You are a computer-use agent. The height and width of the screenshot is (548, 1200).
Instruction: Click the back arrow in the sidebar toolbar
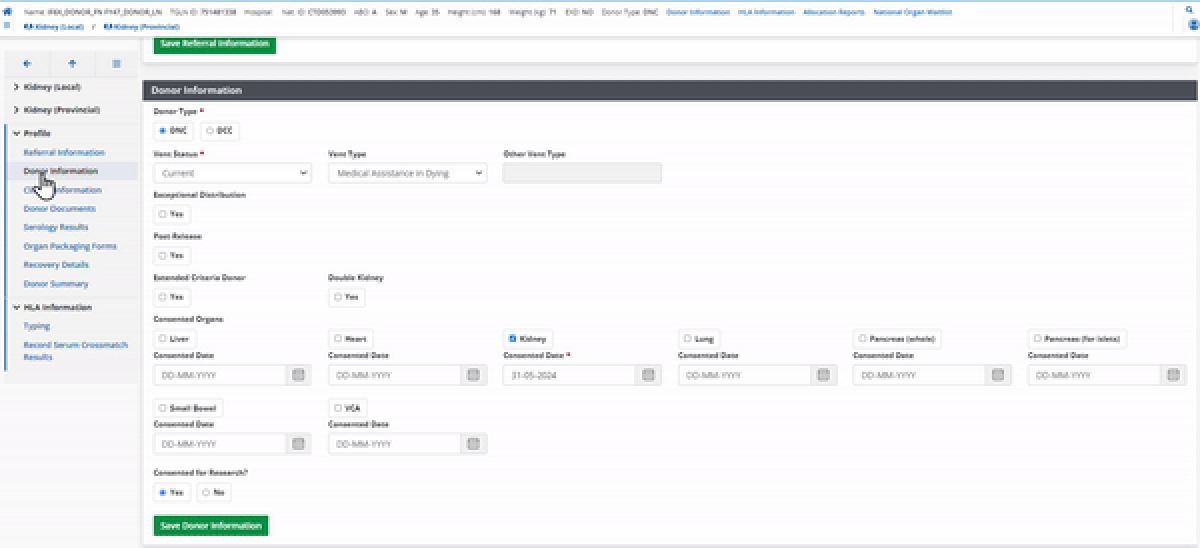point(27,63)
